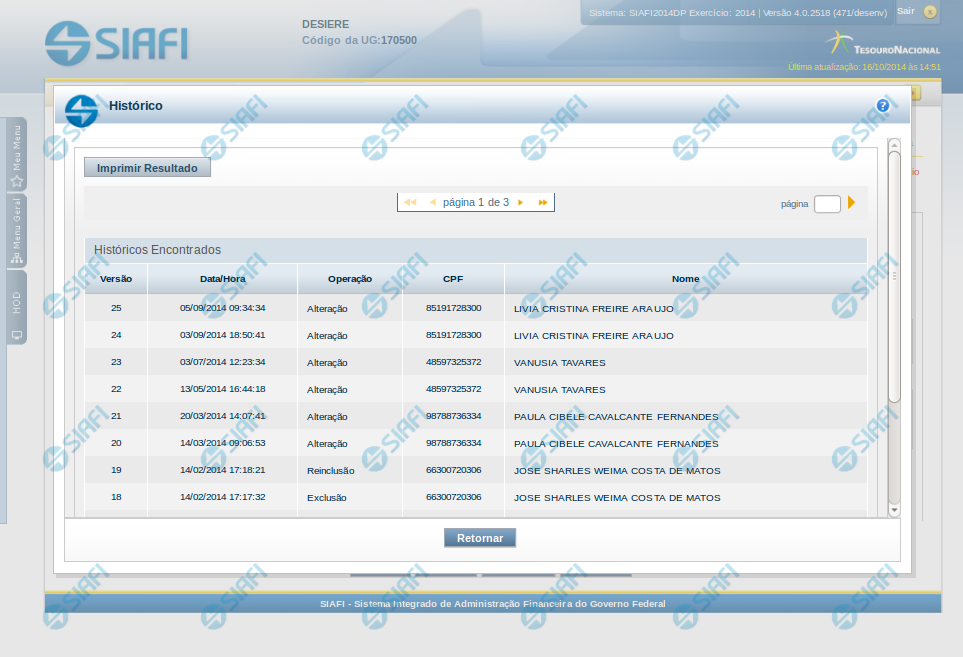Screen dimensions: 963x657
Task: Jump to the last results page
Action: (543, 202)
